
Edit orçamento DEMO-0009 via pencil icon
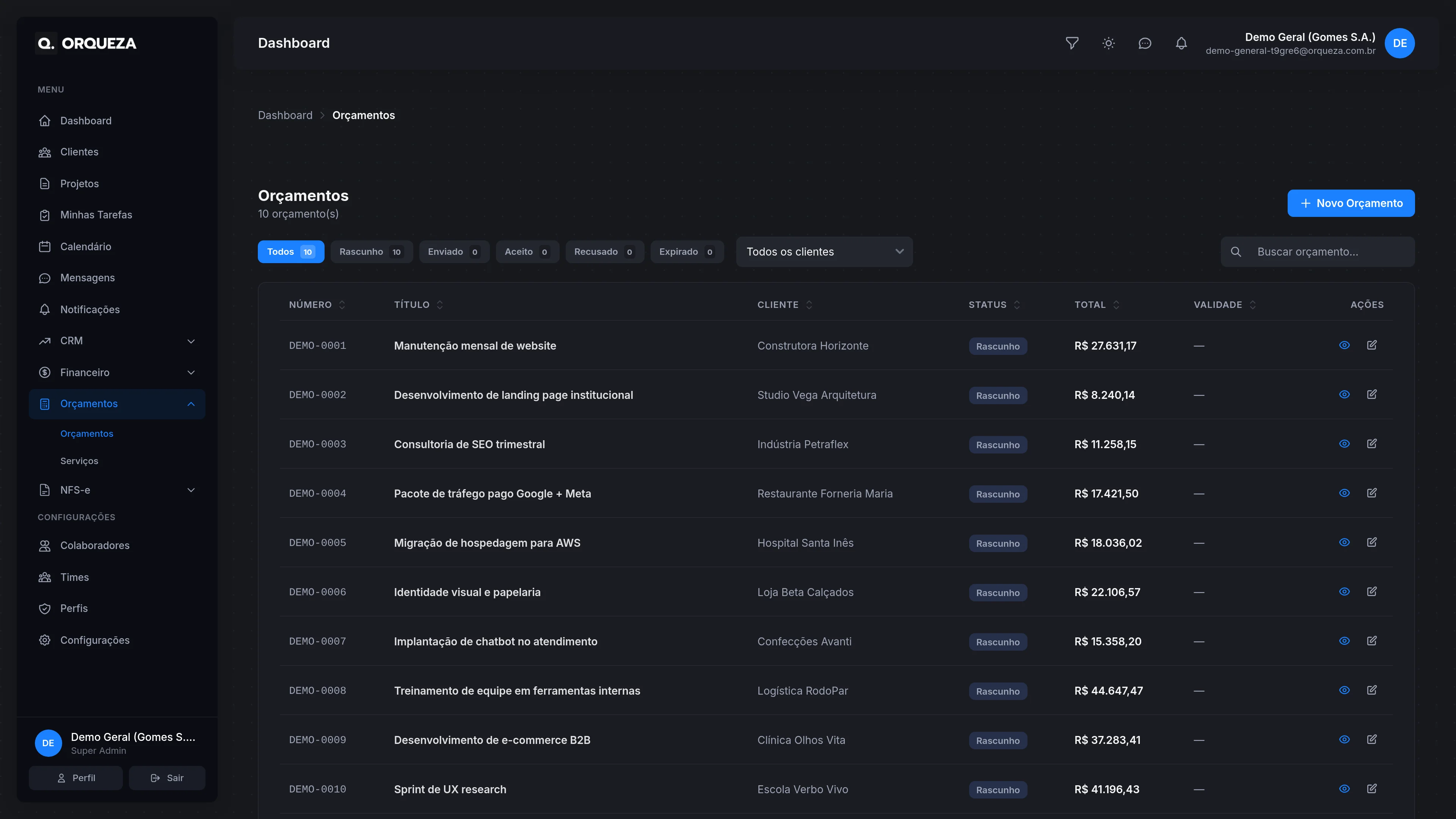tap(1372, 739)
